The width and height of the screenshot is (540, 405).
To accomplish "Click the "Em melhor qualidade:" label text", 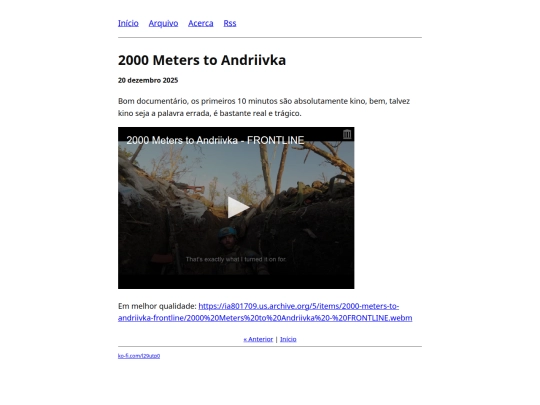I will coord(157,306).
